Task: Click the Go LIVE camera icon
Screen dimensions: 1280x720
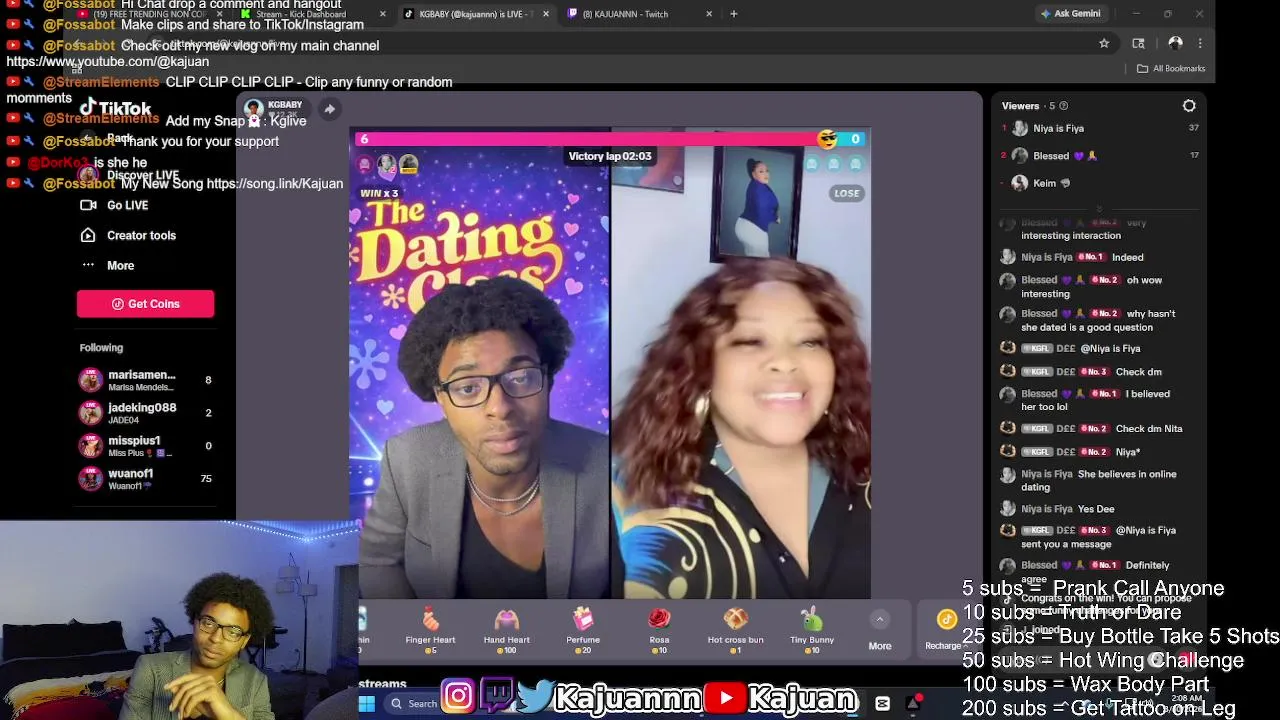Action: 88,205
